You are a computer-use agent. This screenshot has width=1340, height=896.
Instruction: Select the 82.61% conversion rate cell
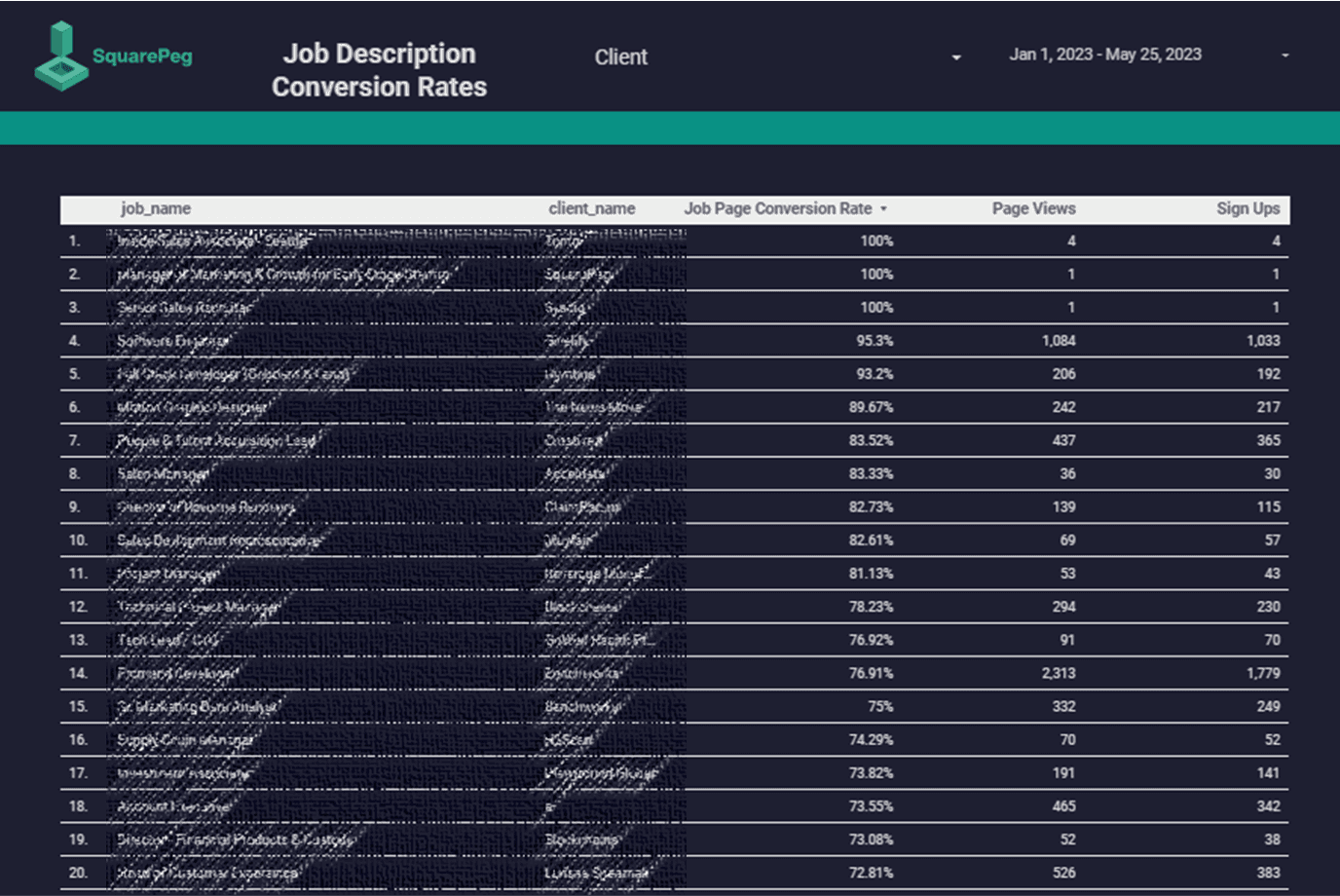(871, 540)
